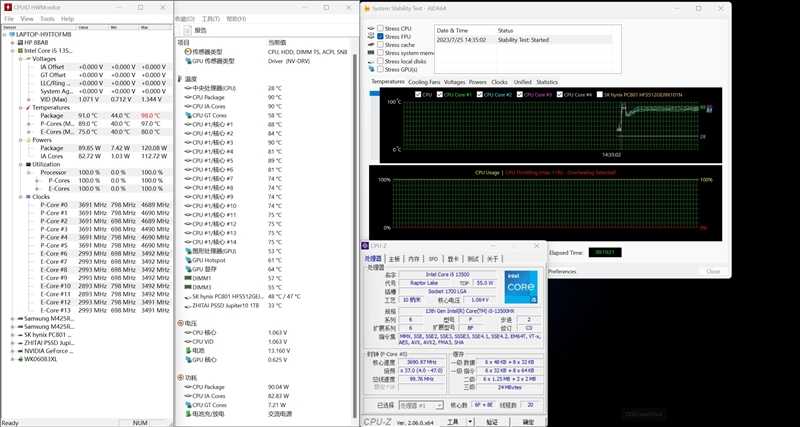Click the flame icon in the Stability Test title bar
The width and height of the screenshot is (800, 427).
click(x=367, y=8)
